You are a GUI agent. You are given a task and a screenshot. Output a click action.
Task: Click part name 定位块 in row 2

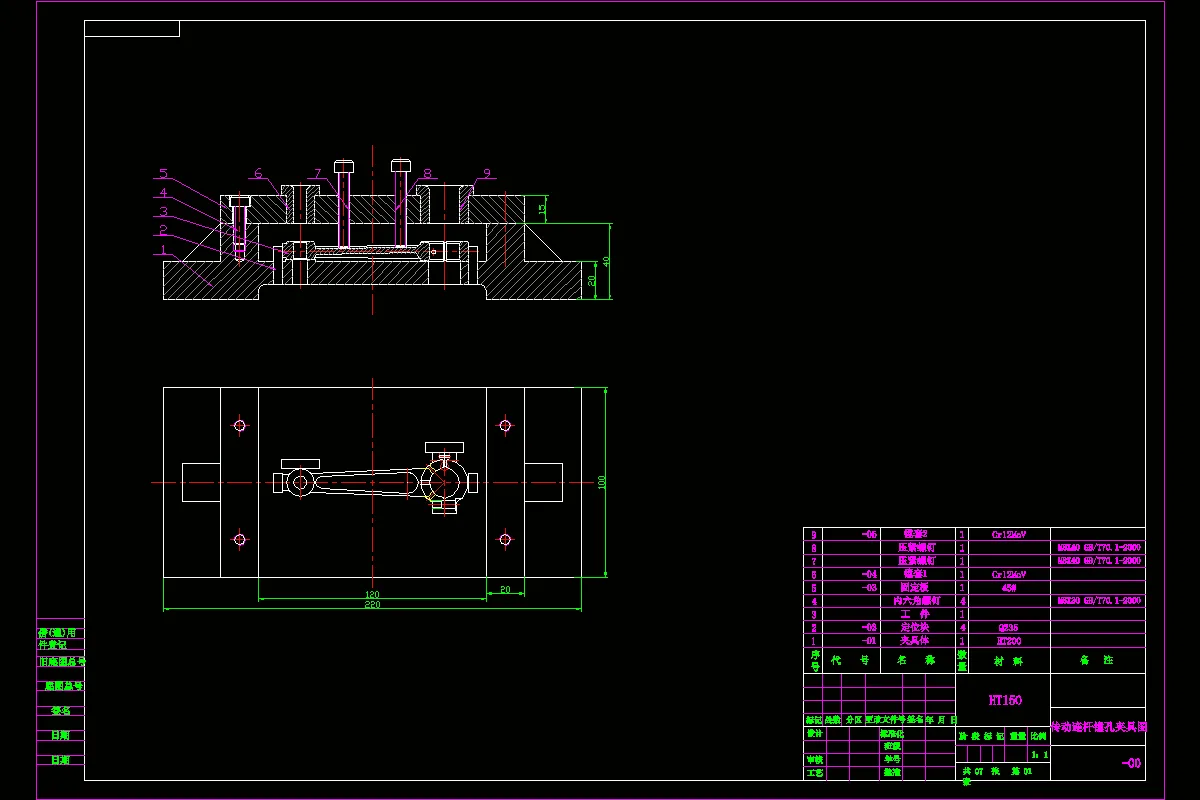tap(915, 627)
